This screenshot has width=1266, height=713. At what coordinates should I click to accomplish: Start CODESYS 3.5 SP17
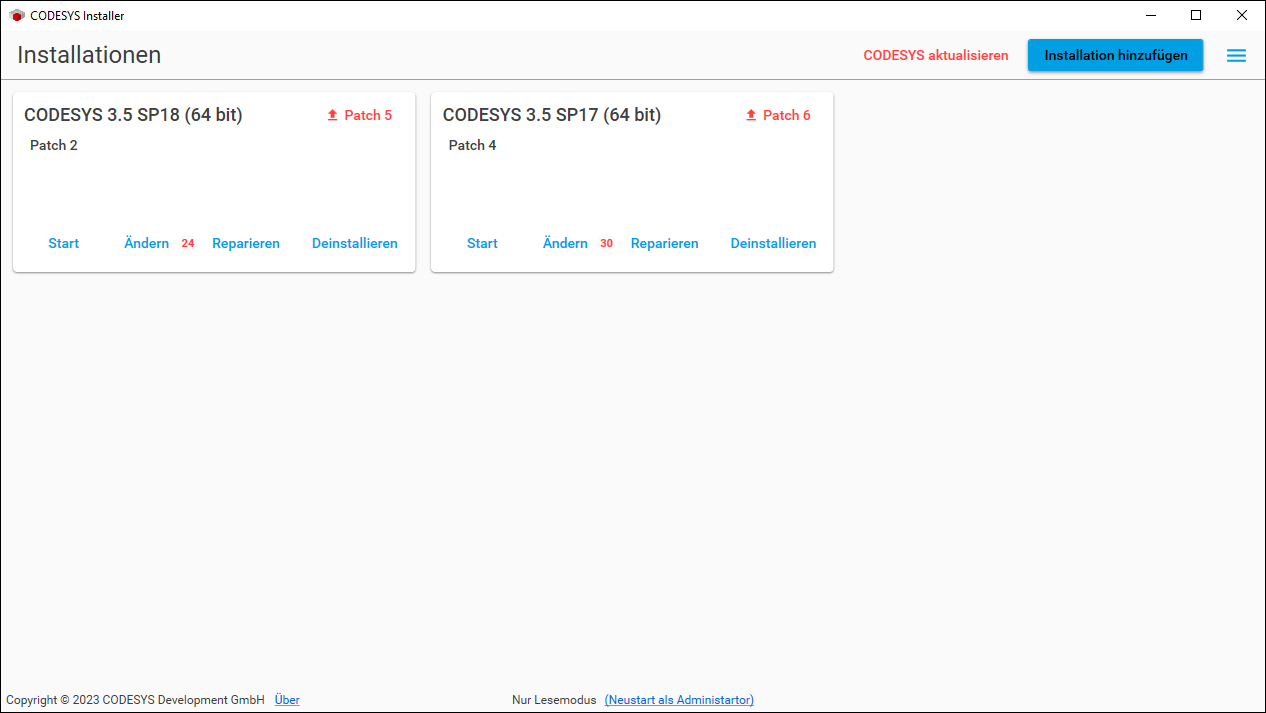click(x=482, y=243)
